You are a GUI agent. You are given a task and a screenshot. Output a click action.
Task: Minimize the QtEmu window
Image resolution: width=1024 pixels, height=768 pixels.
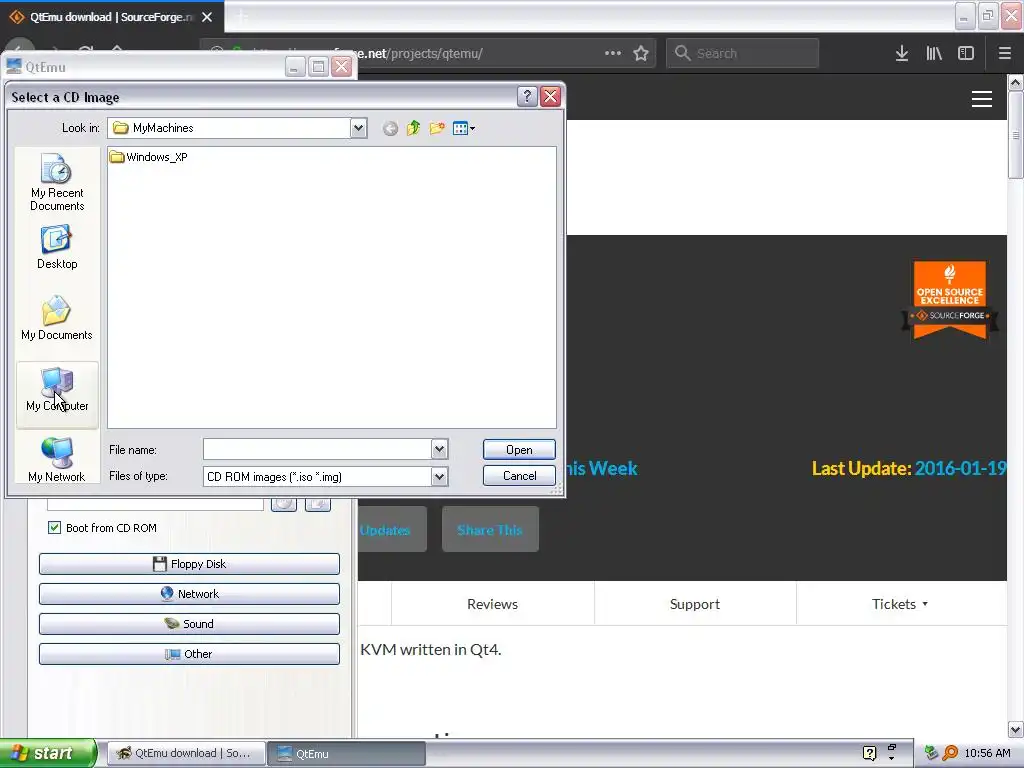tap(295, 67)
